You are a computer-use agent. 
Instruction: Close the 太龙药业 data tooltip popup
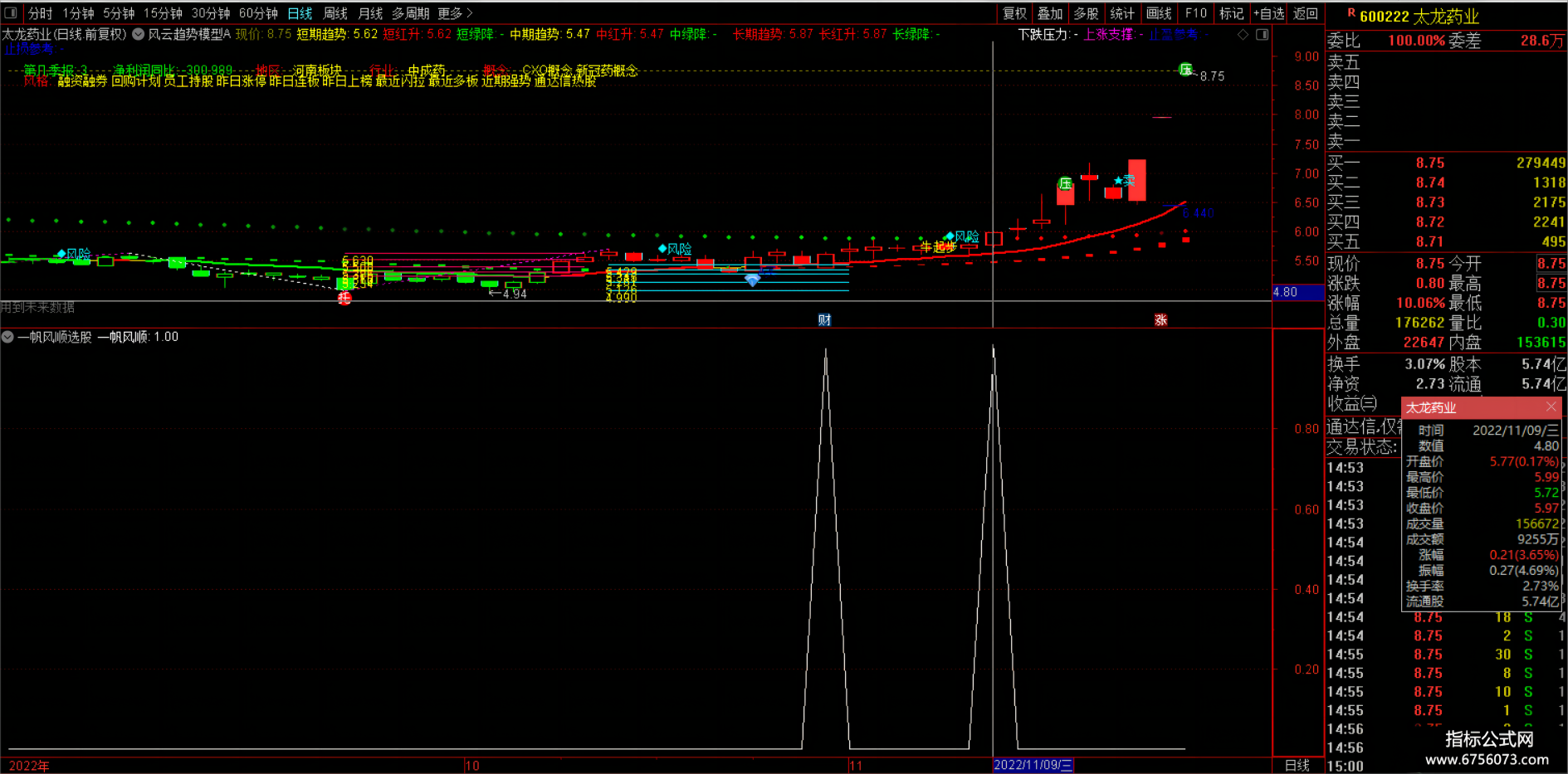pyautogui.click(x=1551, y=407)
